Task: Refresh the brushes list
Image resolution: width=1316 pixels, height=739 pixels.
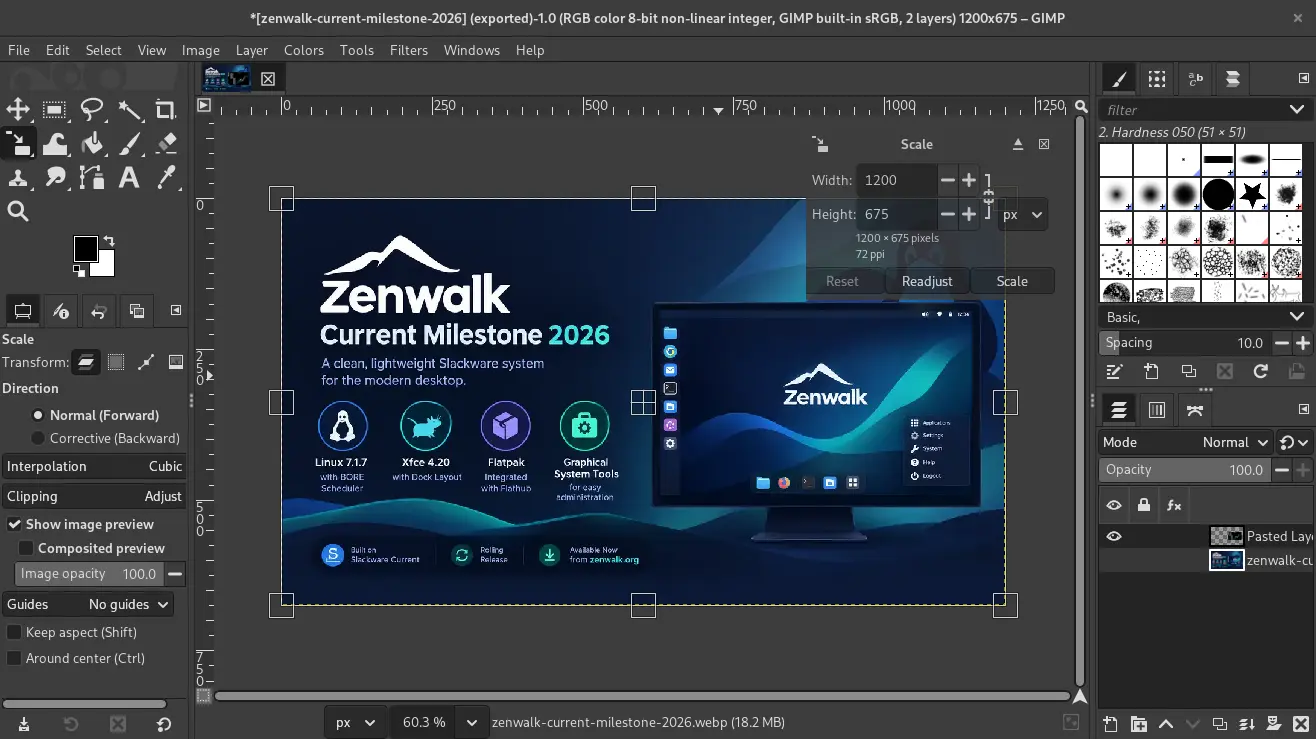Action: (x=1261, y=371)
